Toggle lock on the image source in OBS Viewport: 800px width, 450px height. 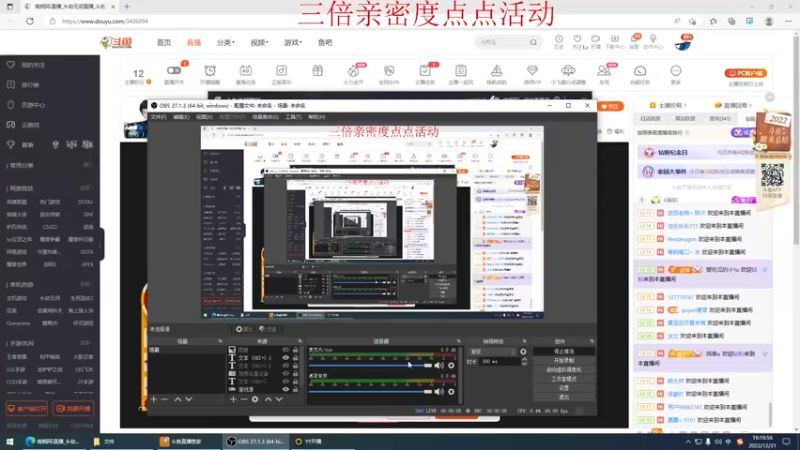pos(295,350)
